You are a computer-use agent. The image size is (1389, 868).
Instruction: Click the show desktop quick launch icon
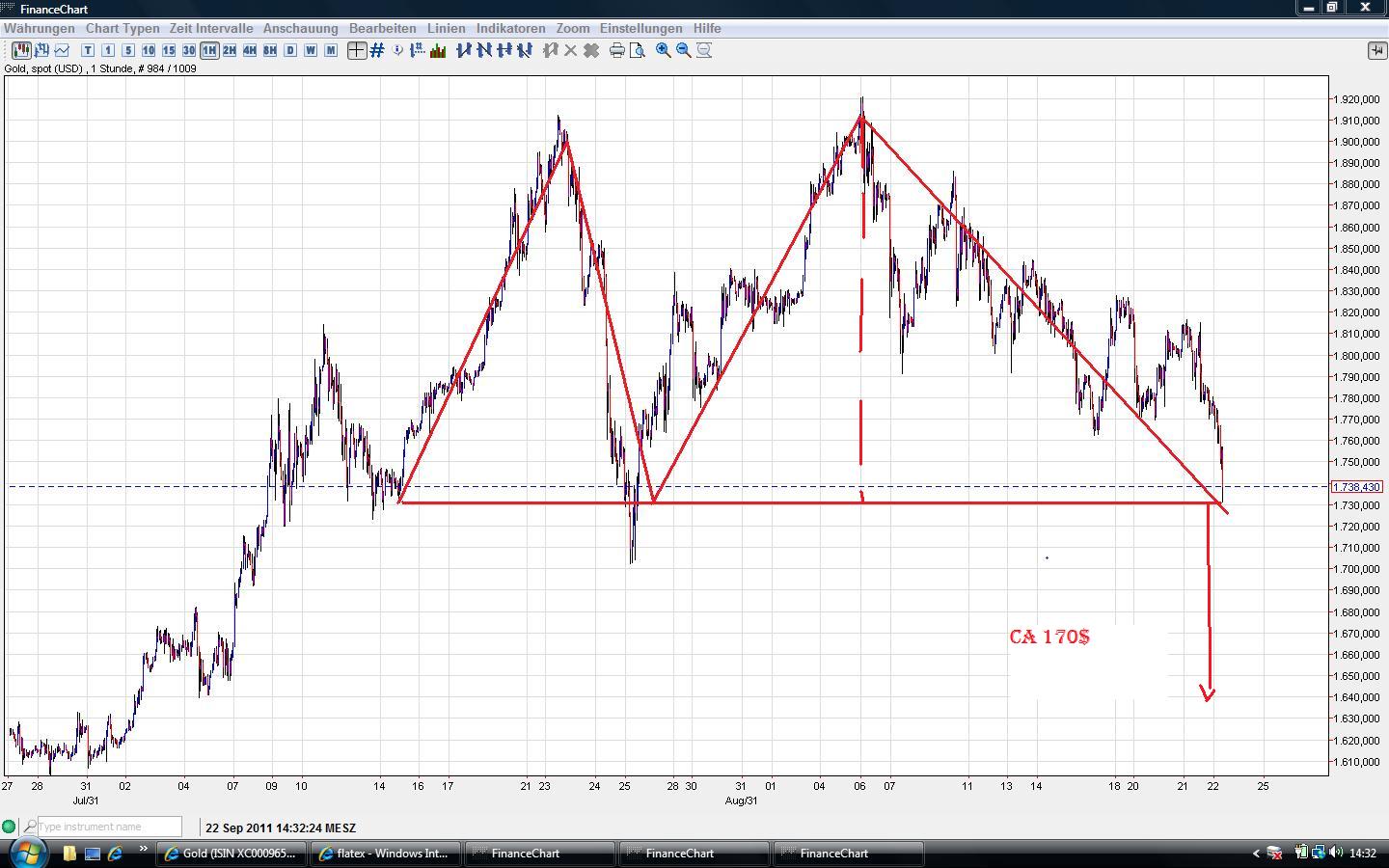tap(93, 854)
